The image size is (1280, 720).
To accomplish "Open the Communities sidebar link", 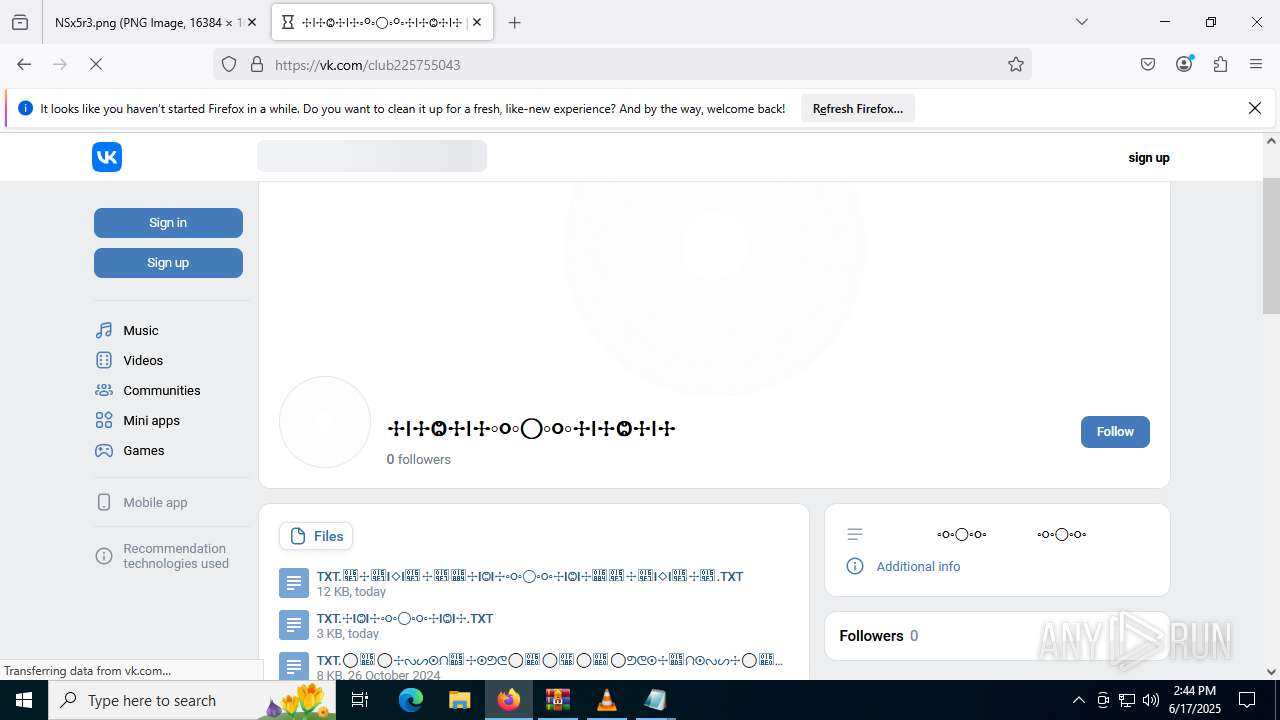I will click(162, 390).
